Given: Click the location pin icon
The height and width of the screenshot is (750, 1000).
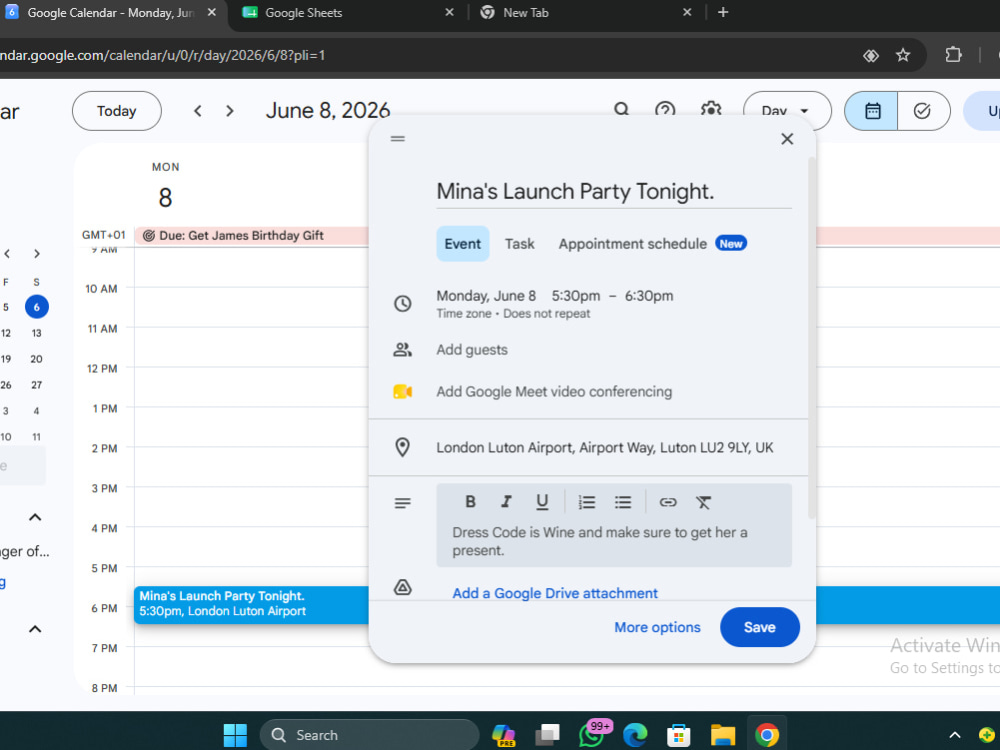Looking at the screenshot, I should pos(402,447).
